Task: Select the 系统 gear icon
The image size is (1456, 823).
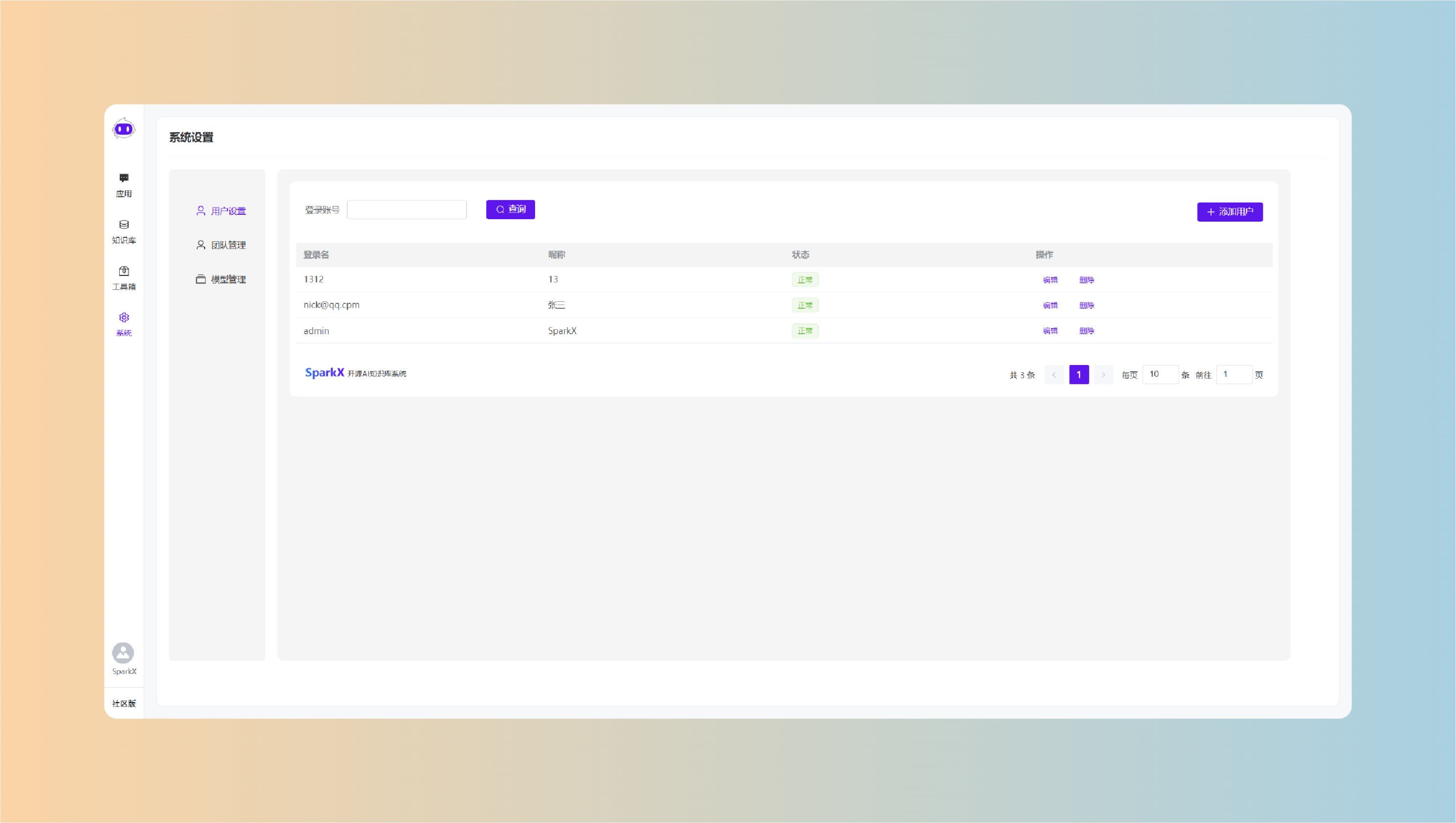Action: point(124,318)
